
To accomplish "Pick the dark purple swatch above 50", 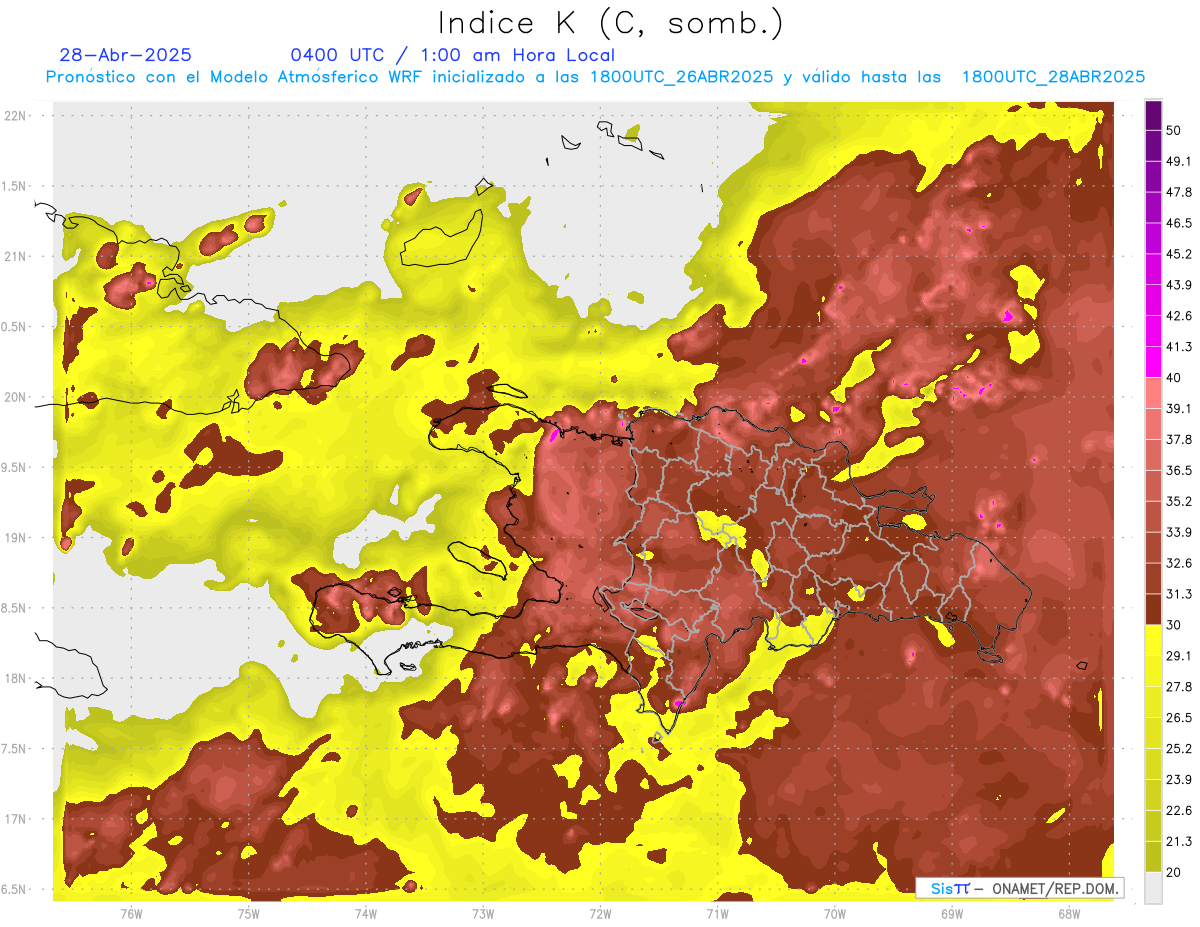I will [x=1153, y=115].
